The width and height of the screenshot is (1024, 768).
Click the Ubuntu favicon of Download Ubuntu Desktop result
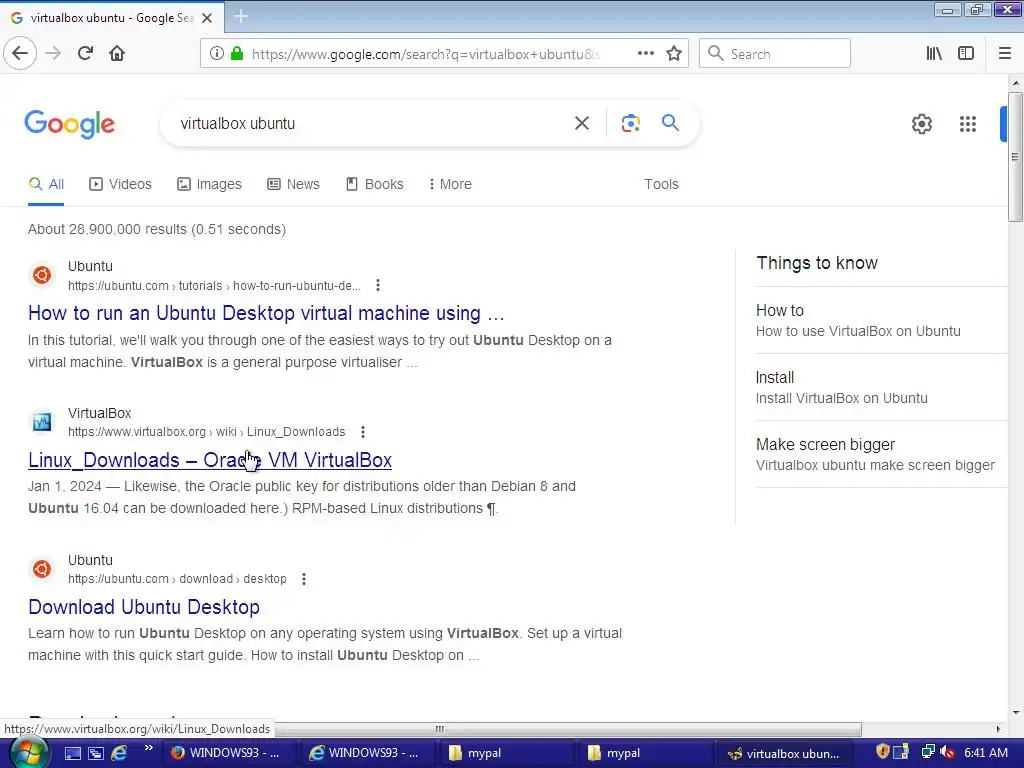42,569
